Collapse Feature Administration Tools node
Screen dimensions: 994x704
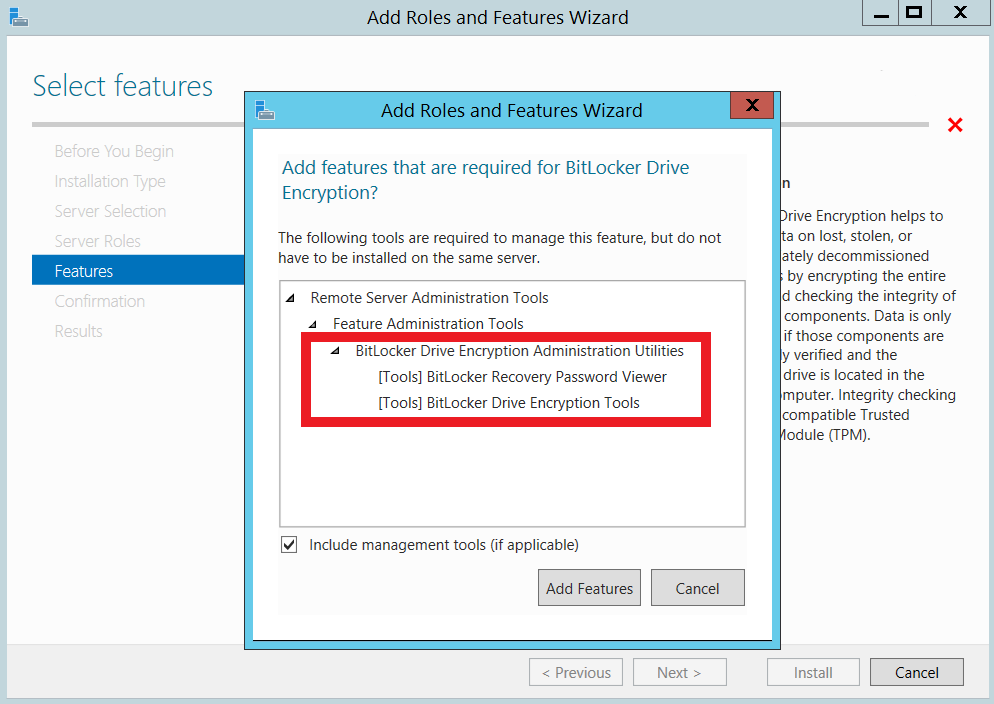coord(313,324)
